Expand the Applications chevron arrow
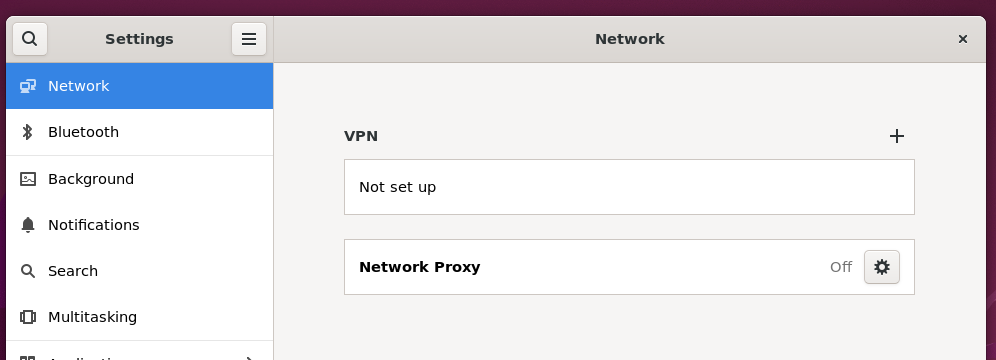The image size is (996, 360). (250, 357)
